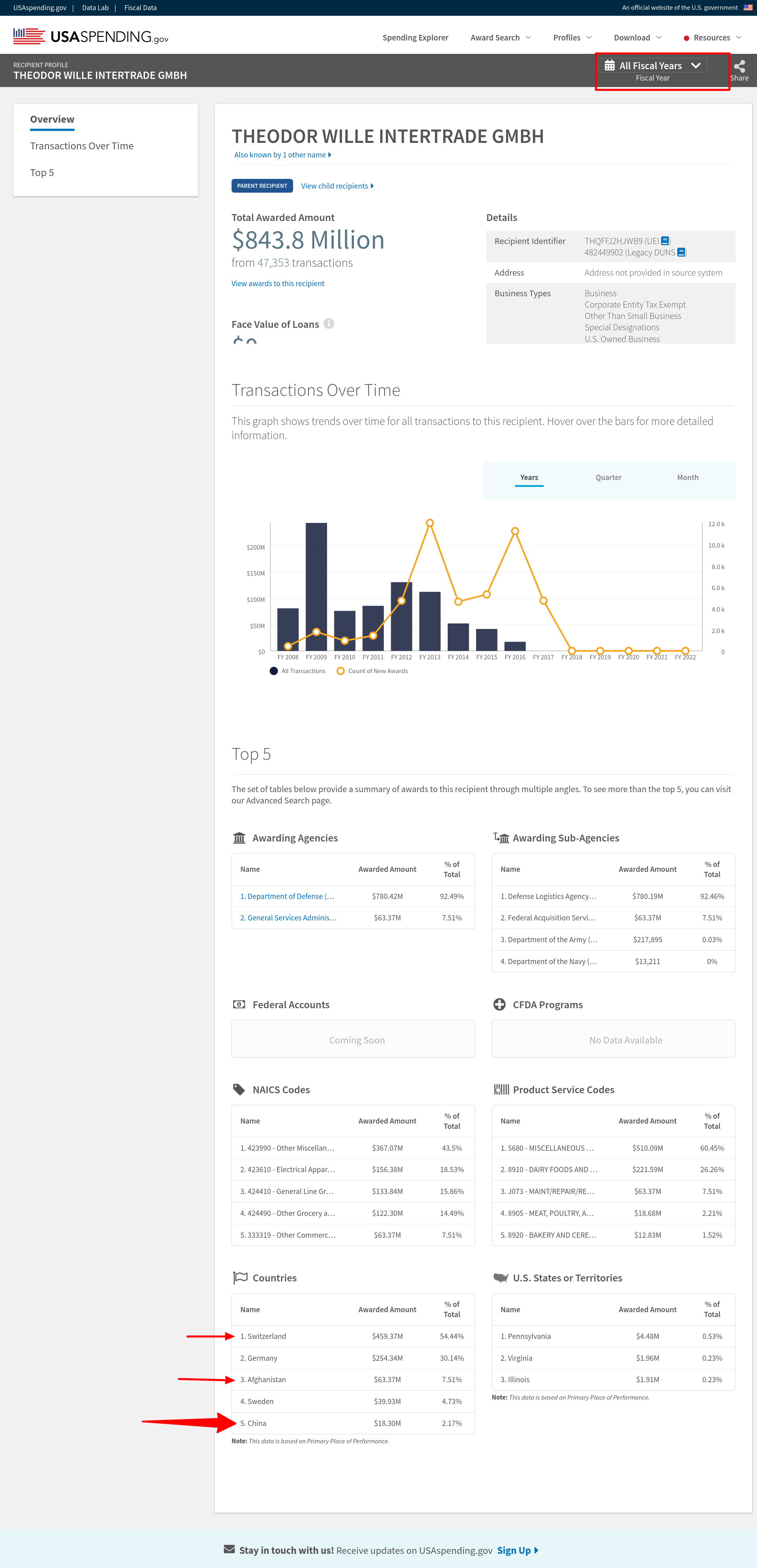Switch chart to Years tab
This screenshot has width=757, height=1568.
(x=529, y=477)
